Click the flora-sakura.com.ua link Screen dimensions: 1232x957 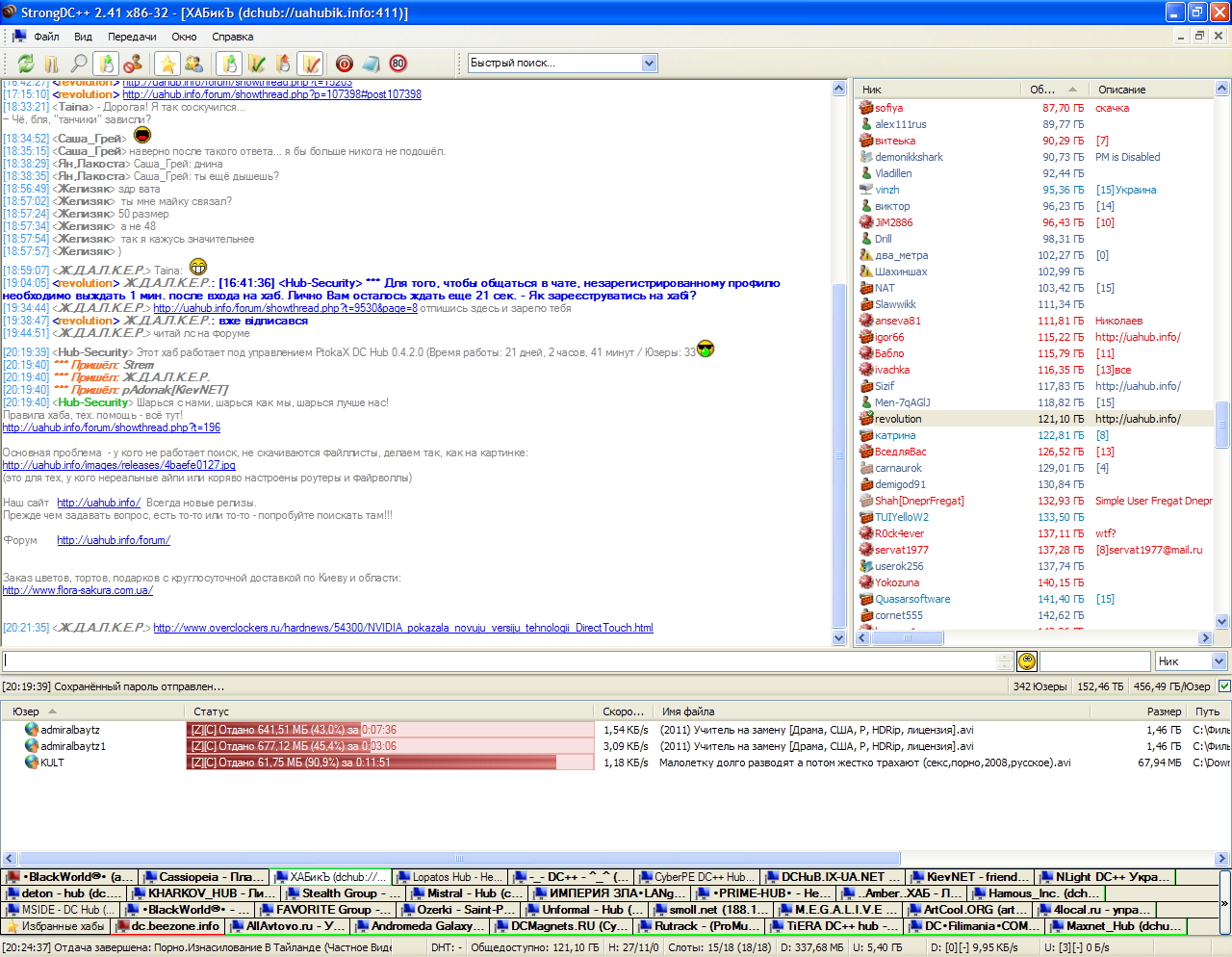[77, 590]
